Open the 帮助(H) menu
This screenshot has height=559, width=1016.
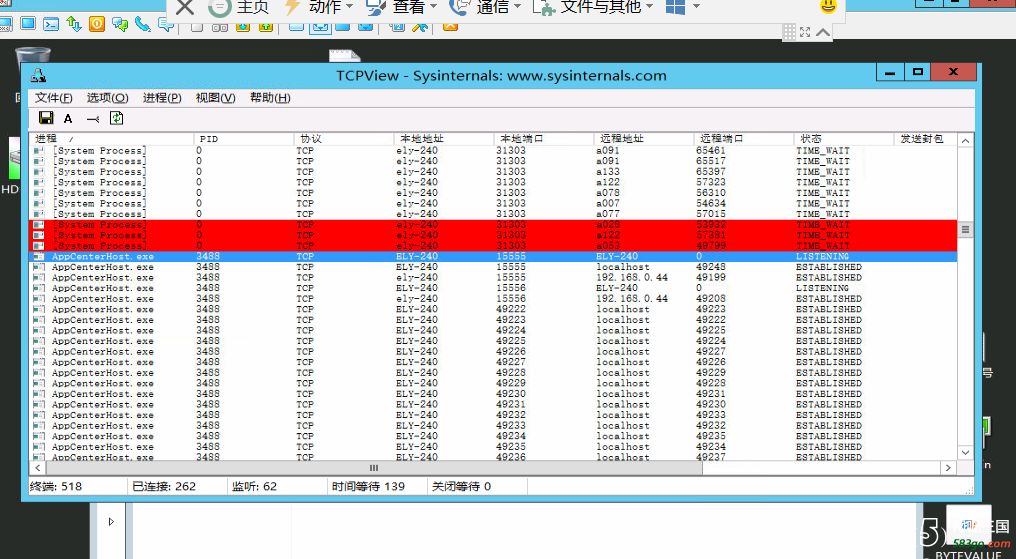point(270,98)
